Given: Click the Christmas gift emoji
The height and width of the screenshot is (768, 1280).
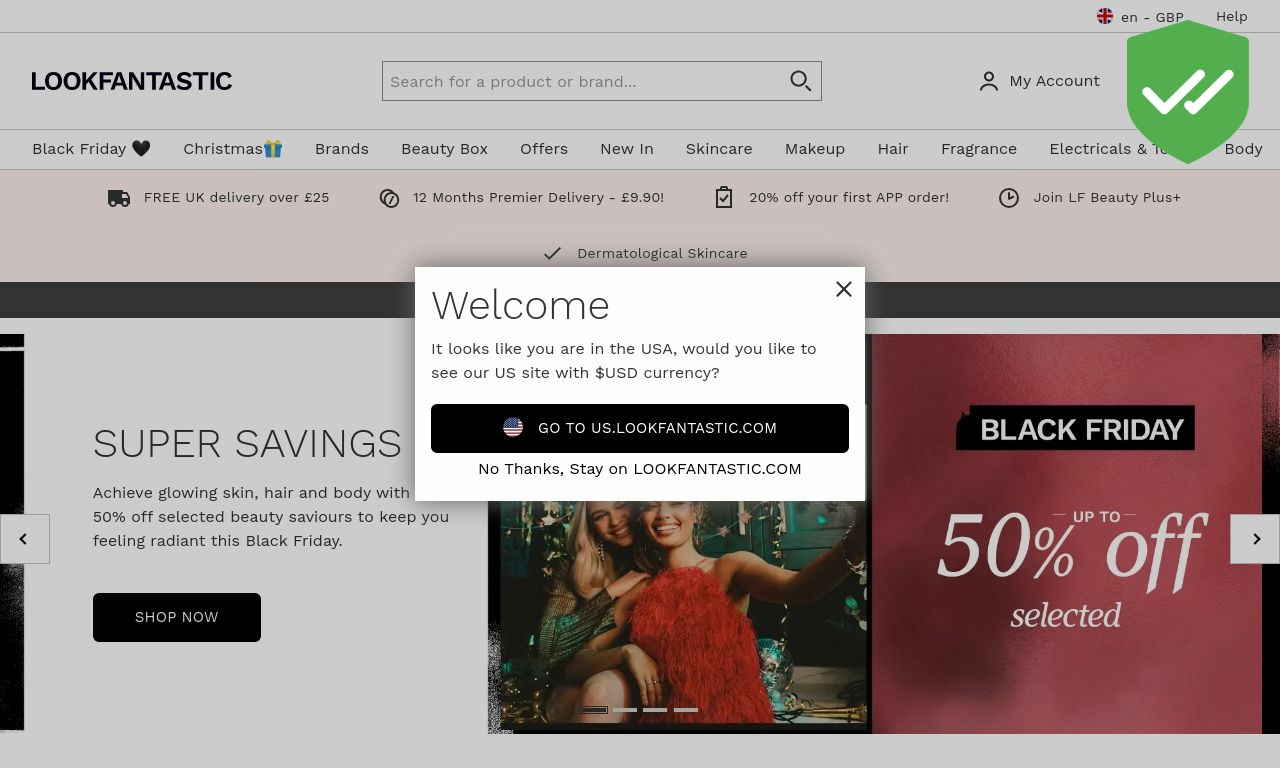Looking at the screenshot, I should [273, 149].
